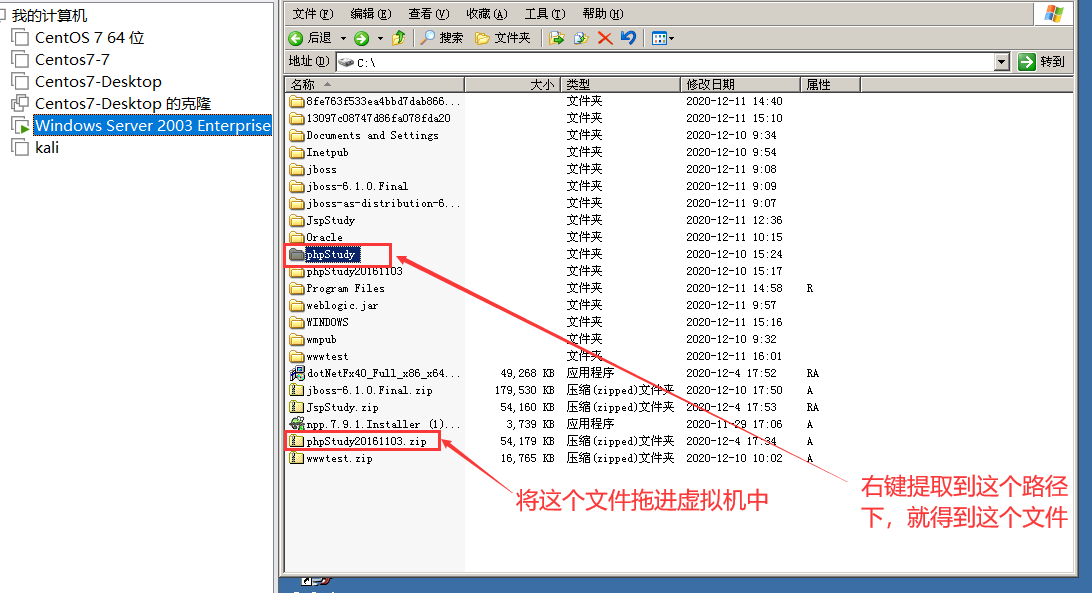
Task: Toggle the Folders (文件夹) pane button
Action: pyautogui.click(x=502, y=38)
